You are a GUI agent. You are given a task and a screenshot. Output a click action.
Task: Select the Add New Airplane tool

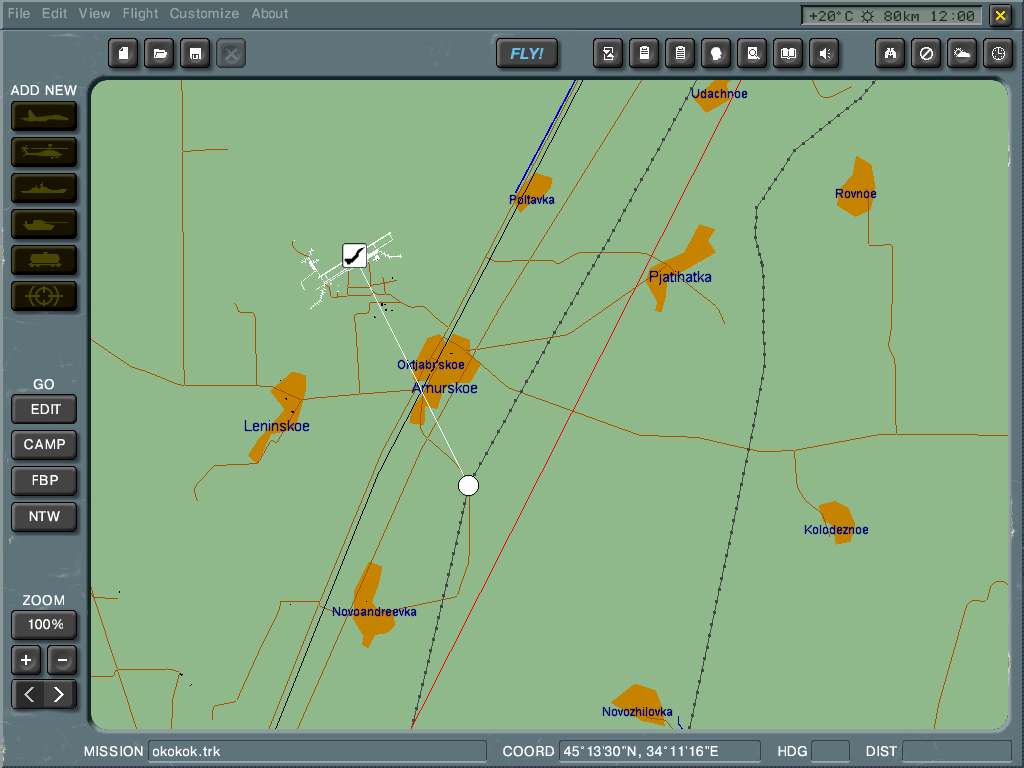(43, 115)
